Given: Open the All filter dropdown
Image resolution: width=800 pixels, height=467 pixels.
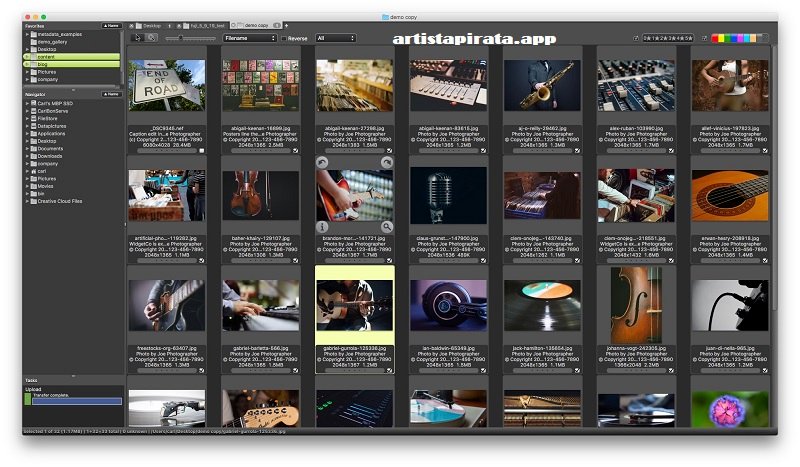Looking at the screenshot, I should pyautogui.click(x=335, y=38).
